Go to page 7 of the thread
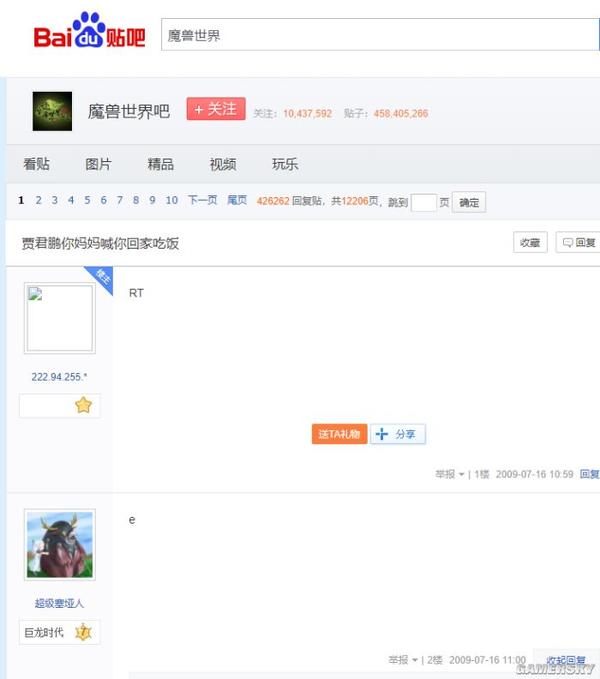 [119, 200]
